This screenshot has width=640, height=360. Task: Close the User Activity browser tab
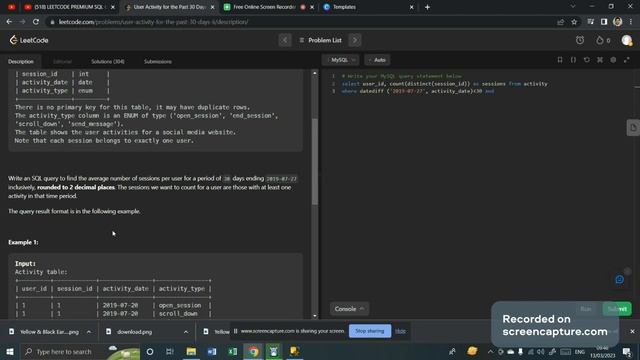pos(213,7)
